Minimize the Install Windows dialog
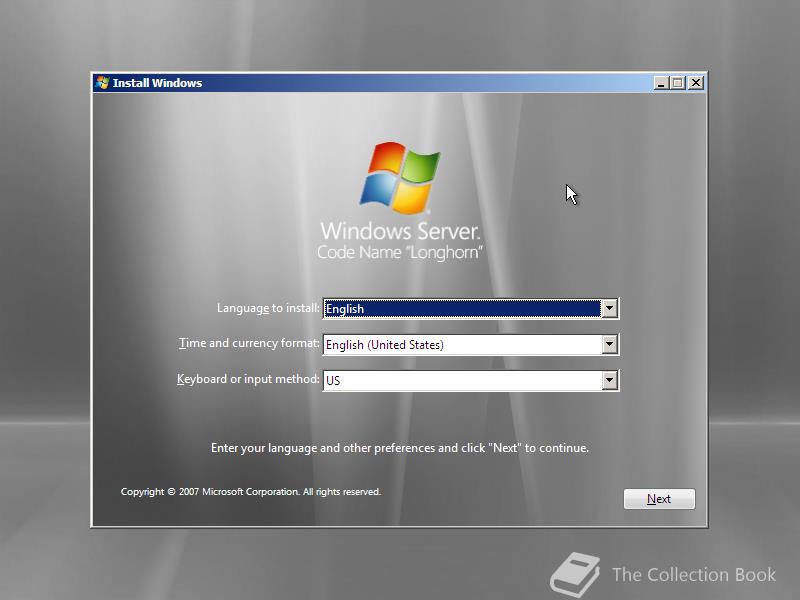The image size is (800, 600). click(x=661, y=83)
